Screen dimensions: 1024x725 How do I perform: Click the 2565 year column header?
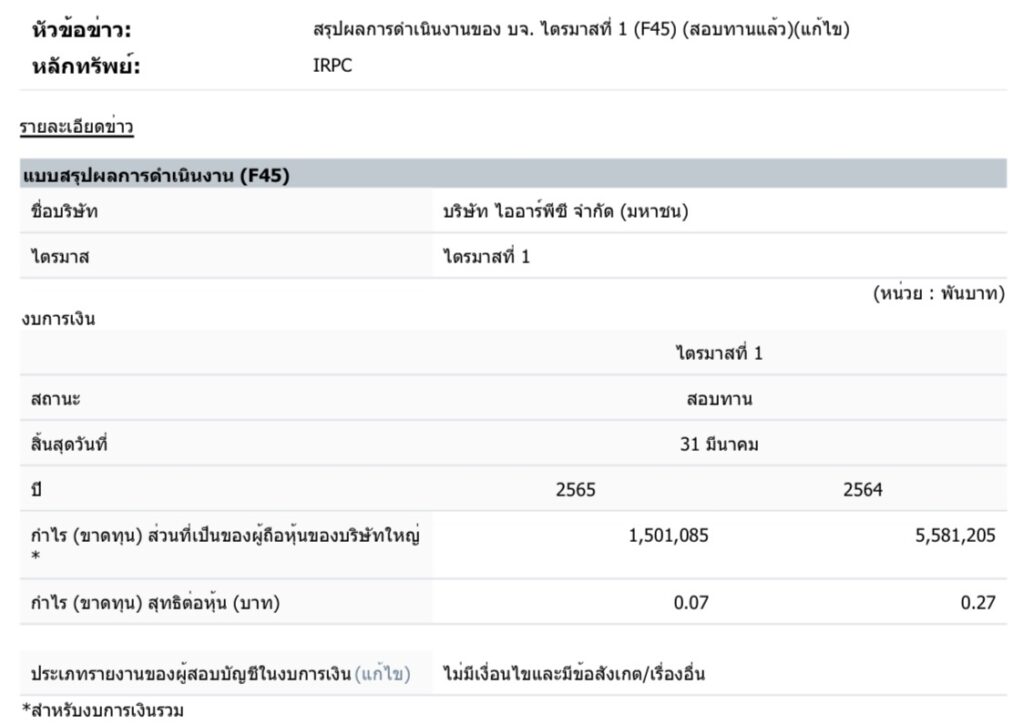[575, 489]
